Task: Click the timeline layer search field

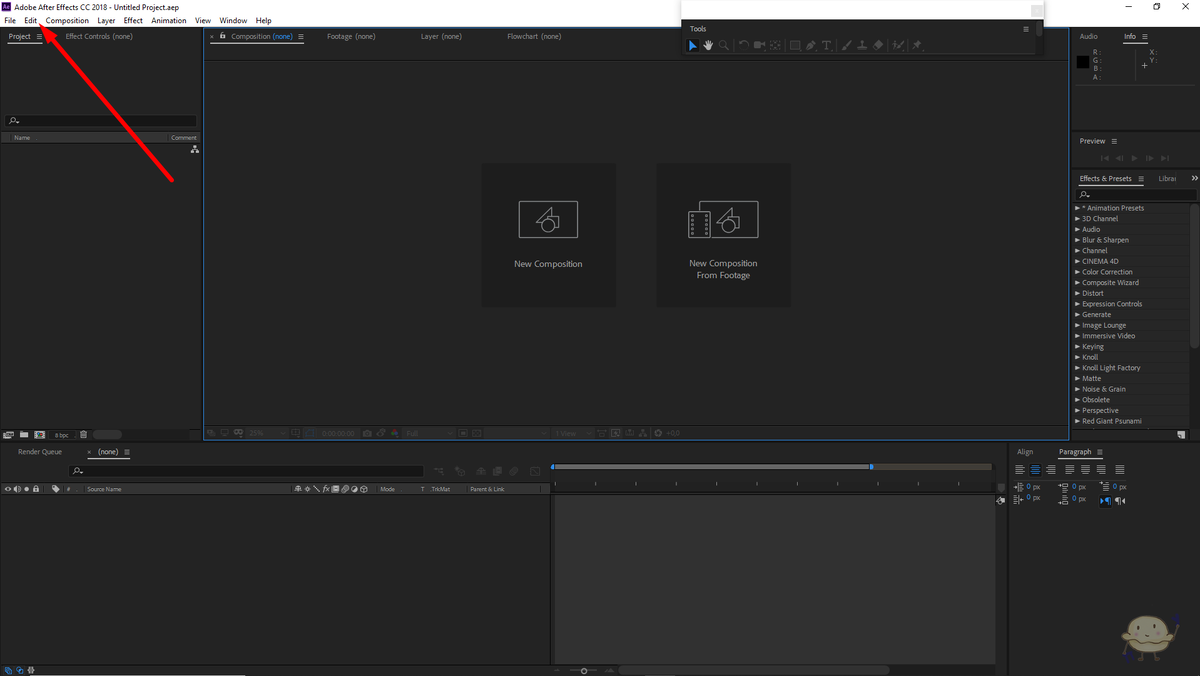Action: pyautogui.click(x=247, y=471)
